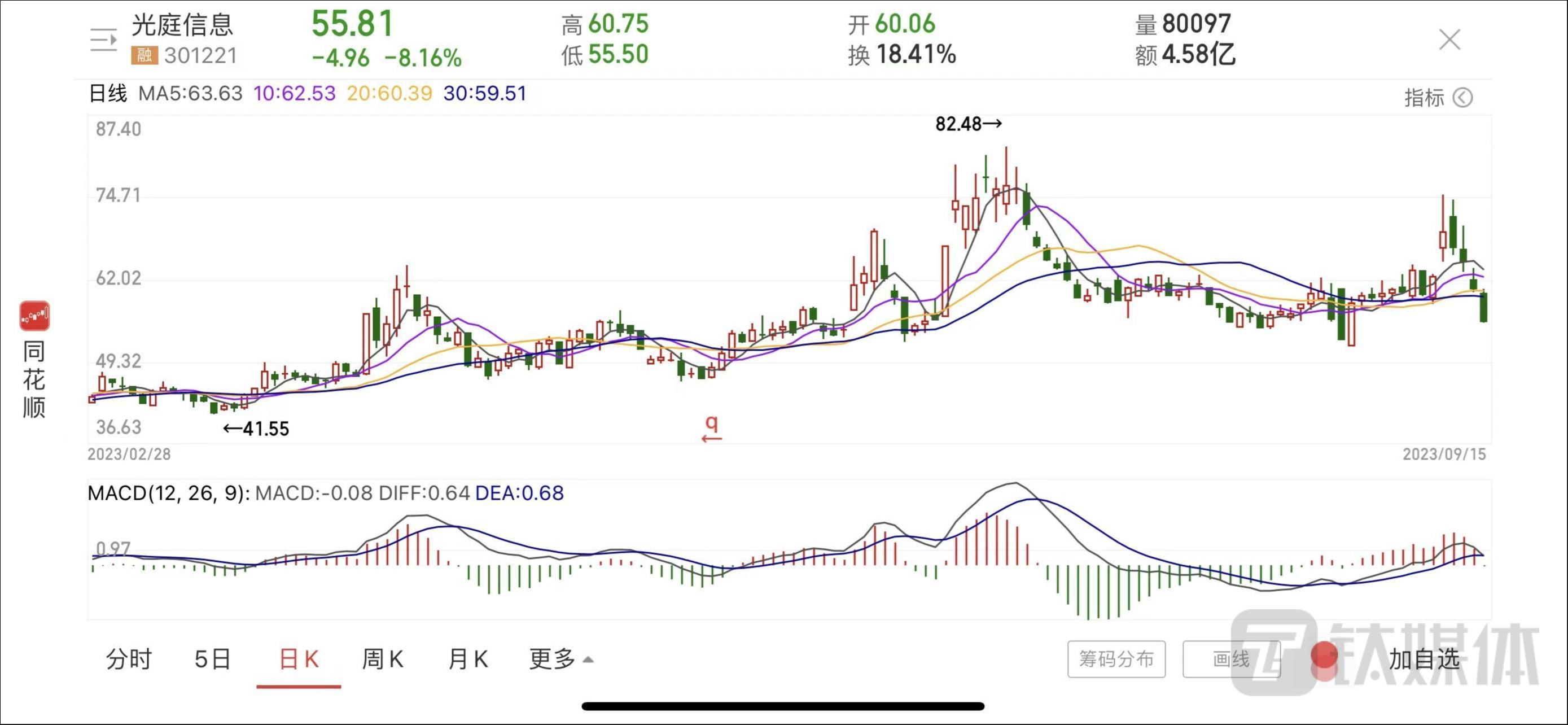
Task: Switch to 5日 tab
Action: 212,660
